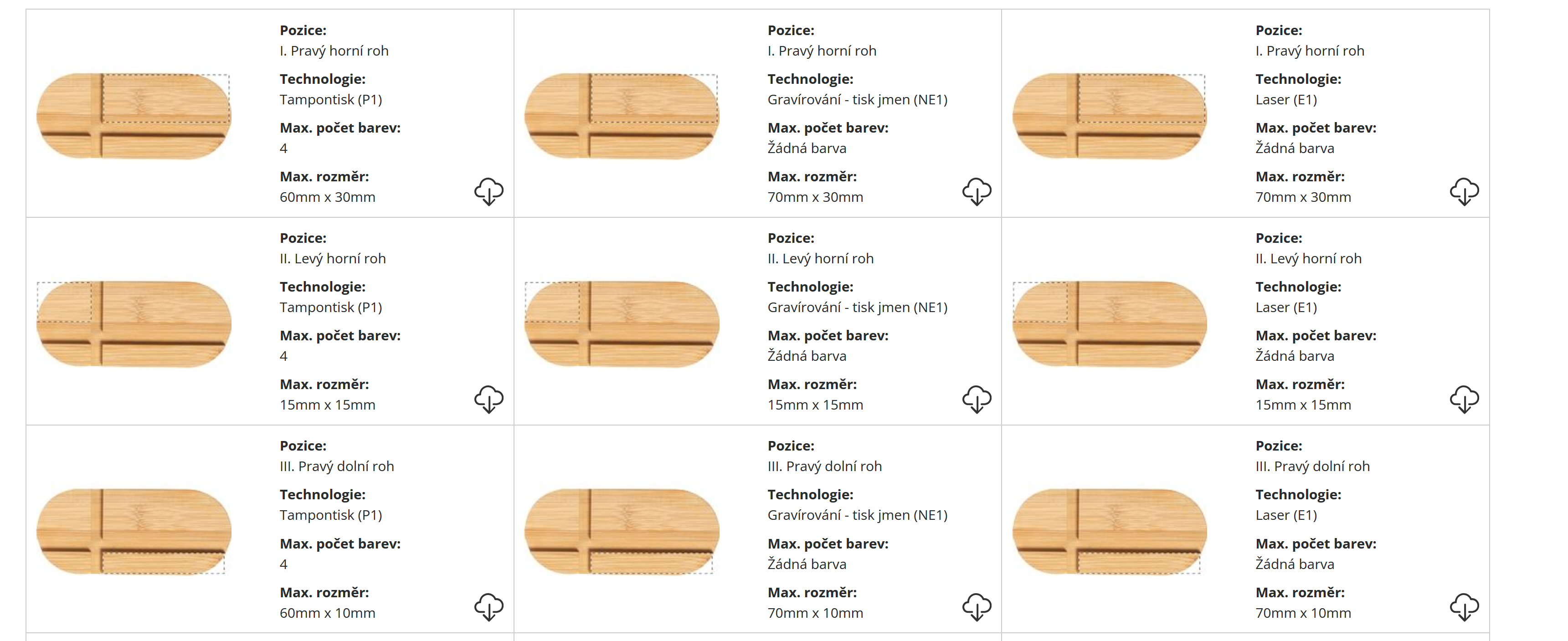1568x641 pixels.
Task: Click Tampontisk board image, Pravý horní roh
Action: pyautogui.click(x=134, y=116)
